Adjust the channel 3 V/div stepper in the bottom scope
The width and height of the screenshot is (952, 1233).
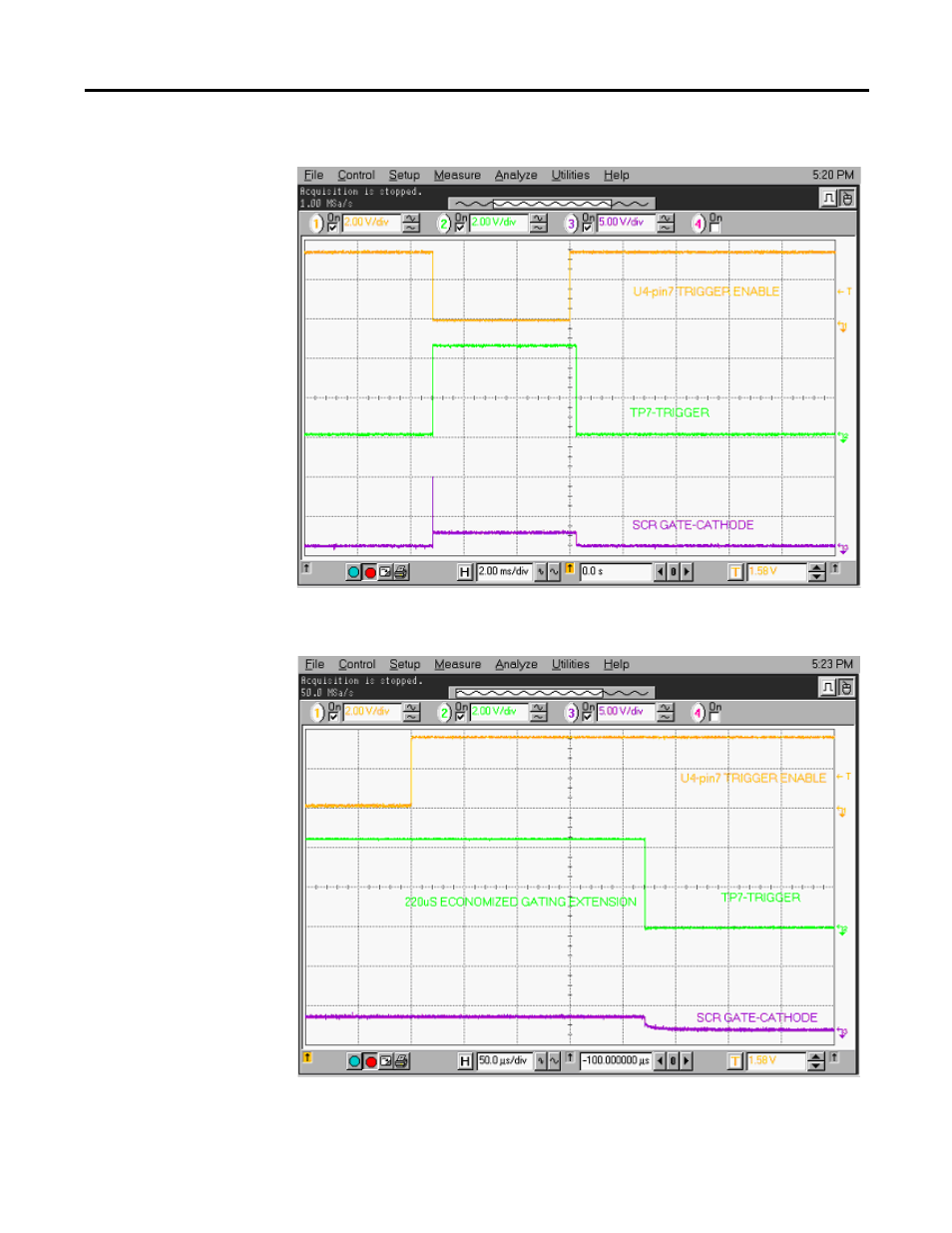(666, 713)
